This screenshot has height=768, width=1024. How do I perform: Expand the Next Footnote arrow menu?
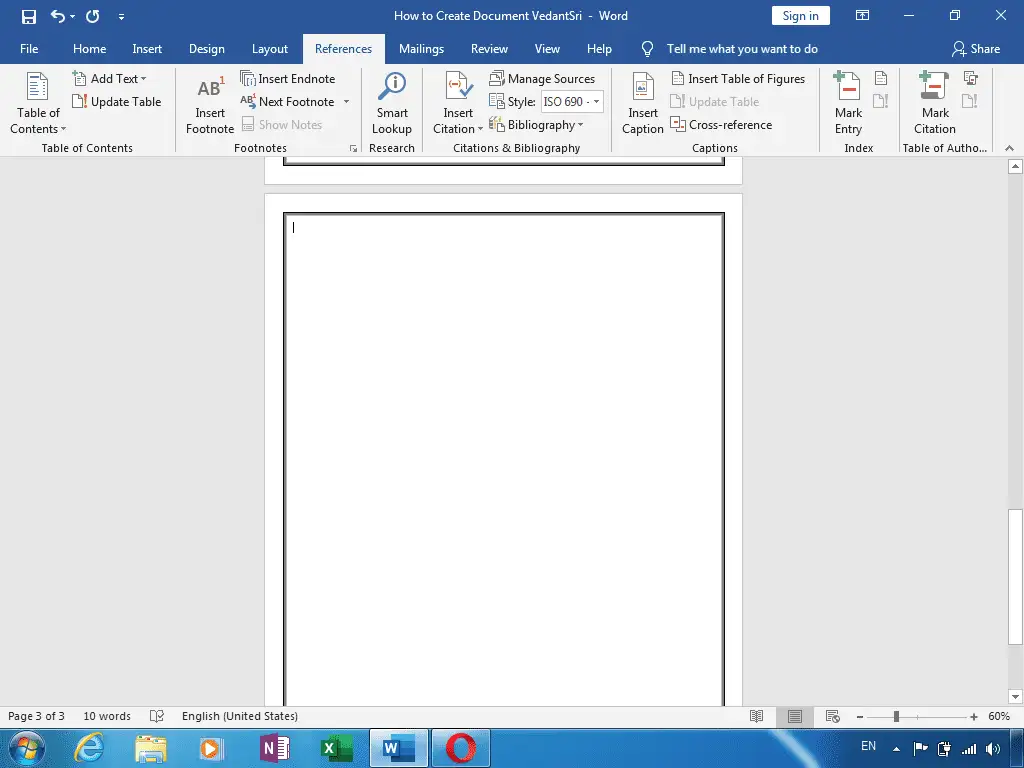[346, 102]
